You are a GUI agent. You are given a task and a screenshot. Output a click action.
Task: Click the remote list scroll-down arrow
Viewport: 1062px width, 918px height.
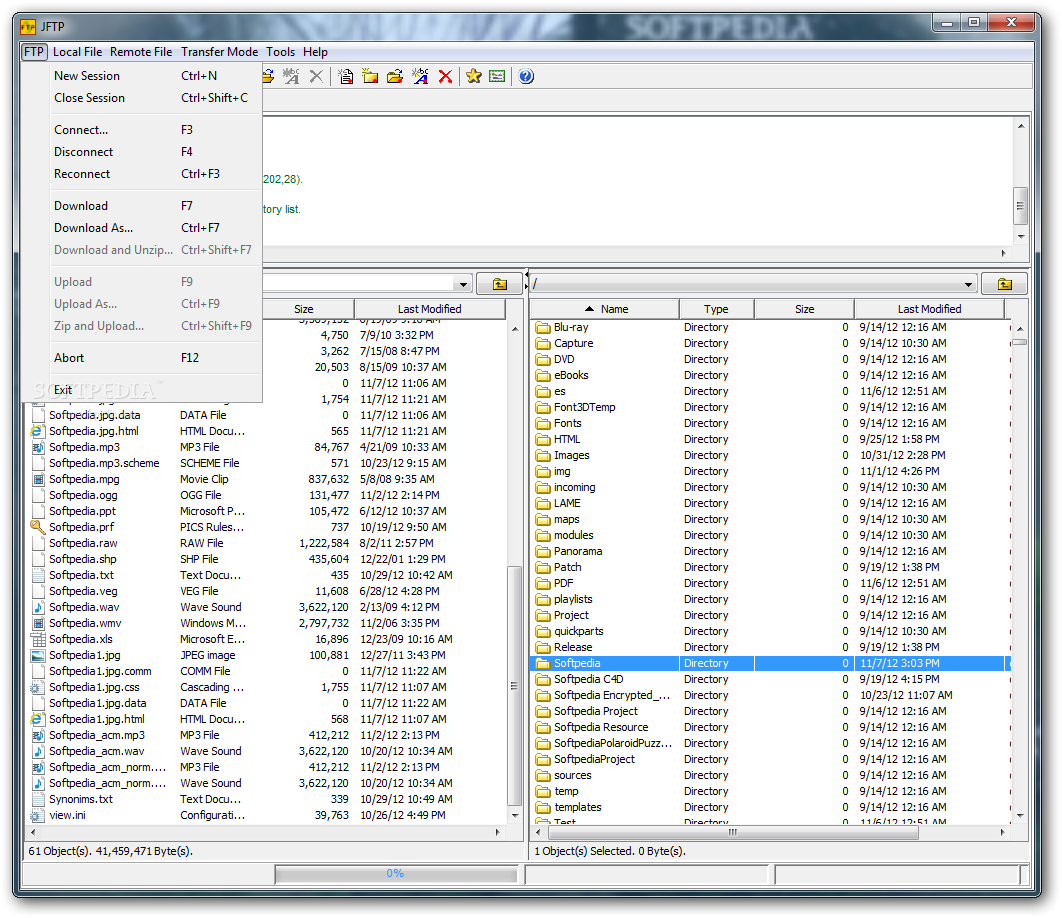(1020, 816)
